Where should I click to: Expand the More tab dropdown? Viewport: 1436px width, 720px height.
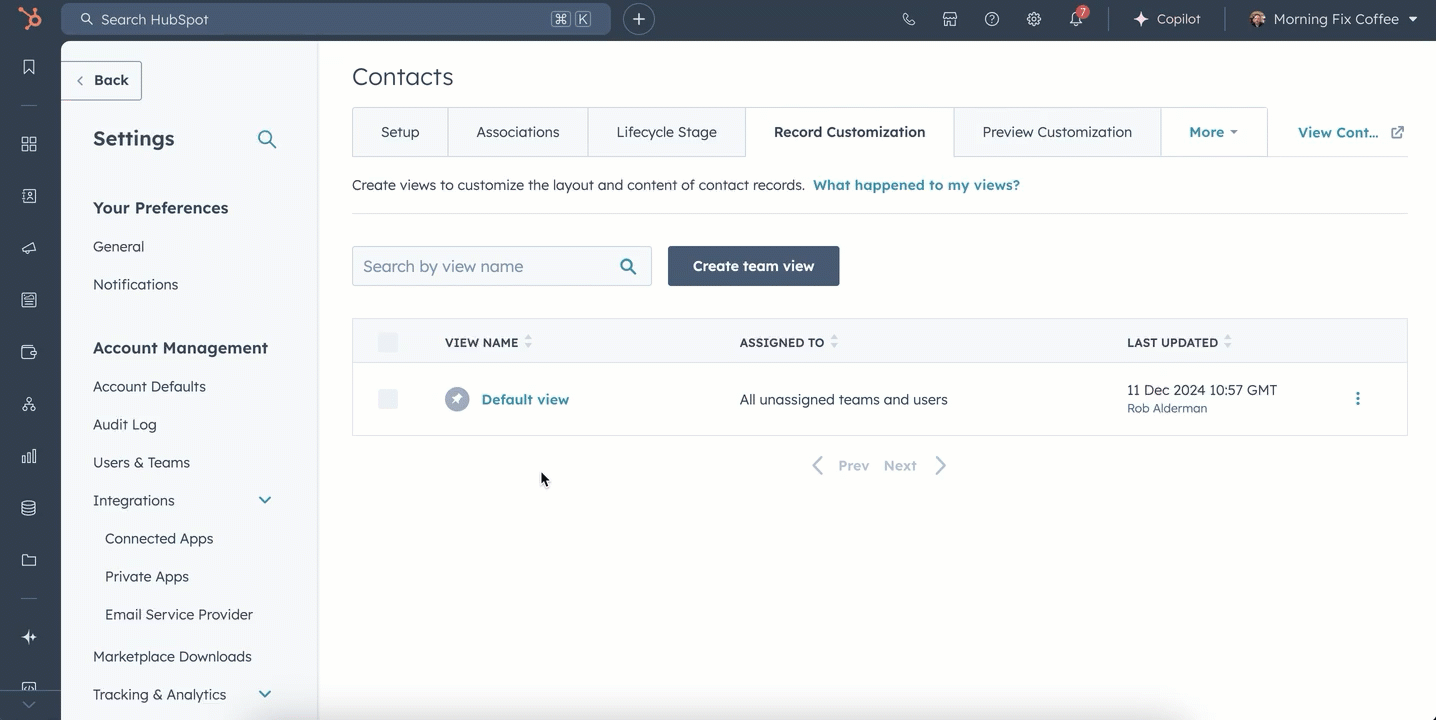point(1213,132)
